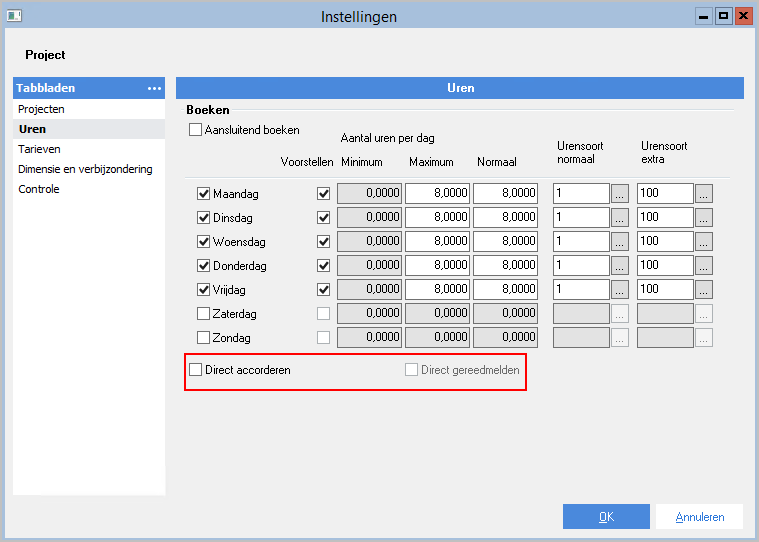Edit Urensoort normaal value for Maandag
Screen dimensions: 759x542
581,194
